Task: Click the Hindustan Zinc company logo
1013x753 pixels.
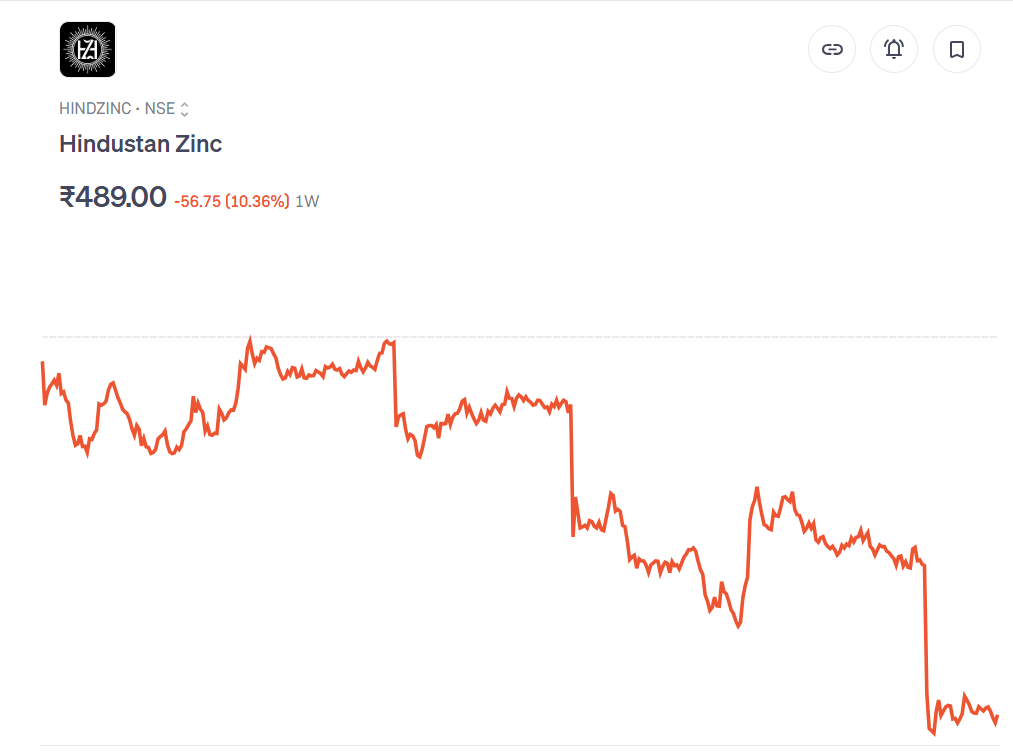Action: click(87, 50)
